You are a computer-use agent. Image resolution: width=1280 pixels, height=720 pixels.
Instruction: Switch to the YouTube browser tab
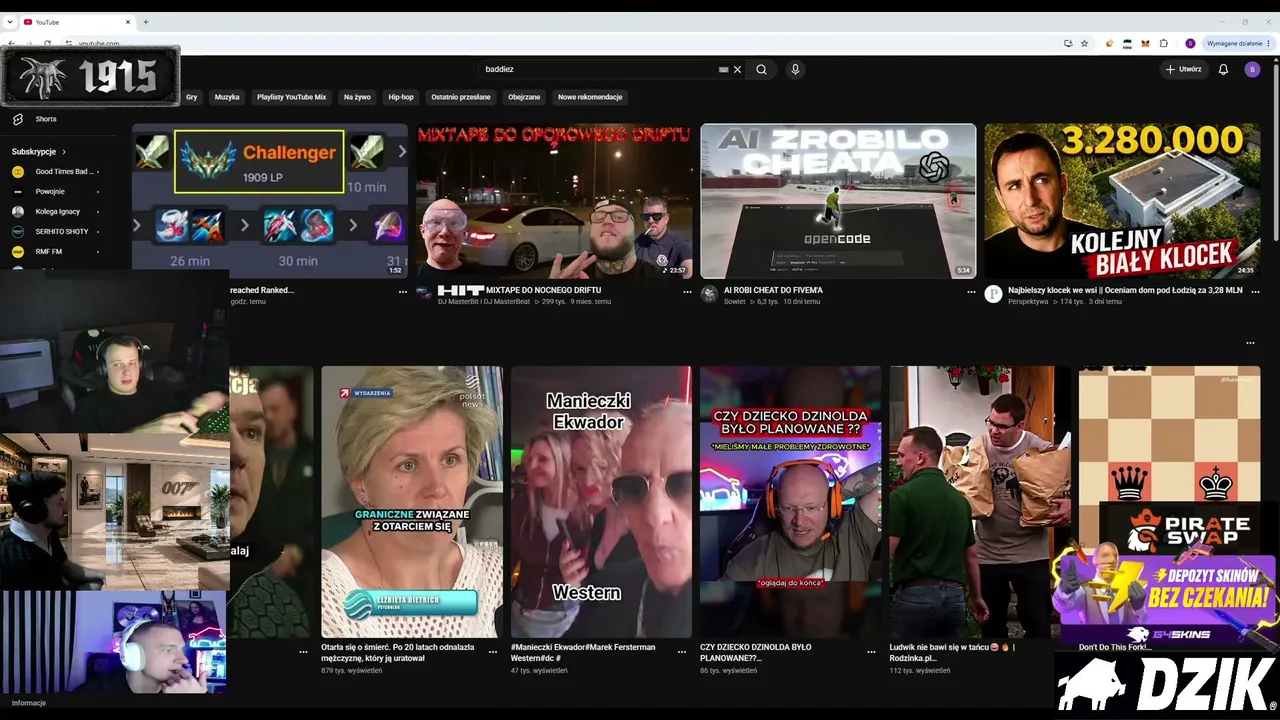coord(75,22)
